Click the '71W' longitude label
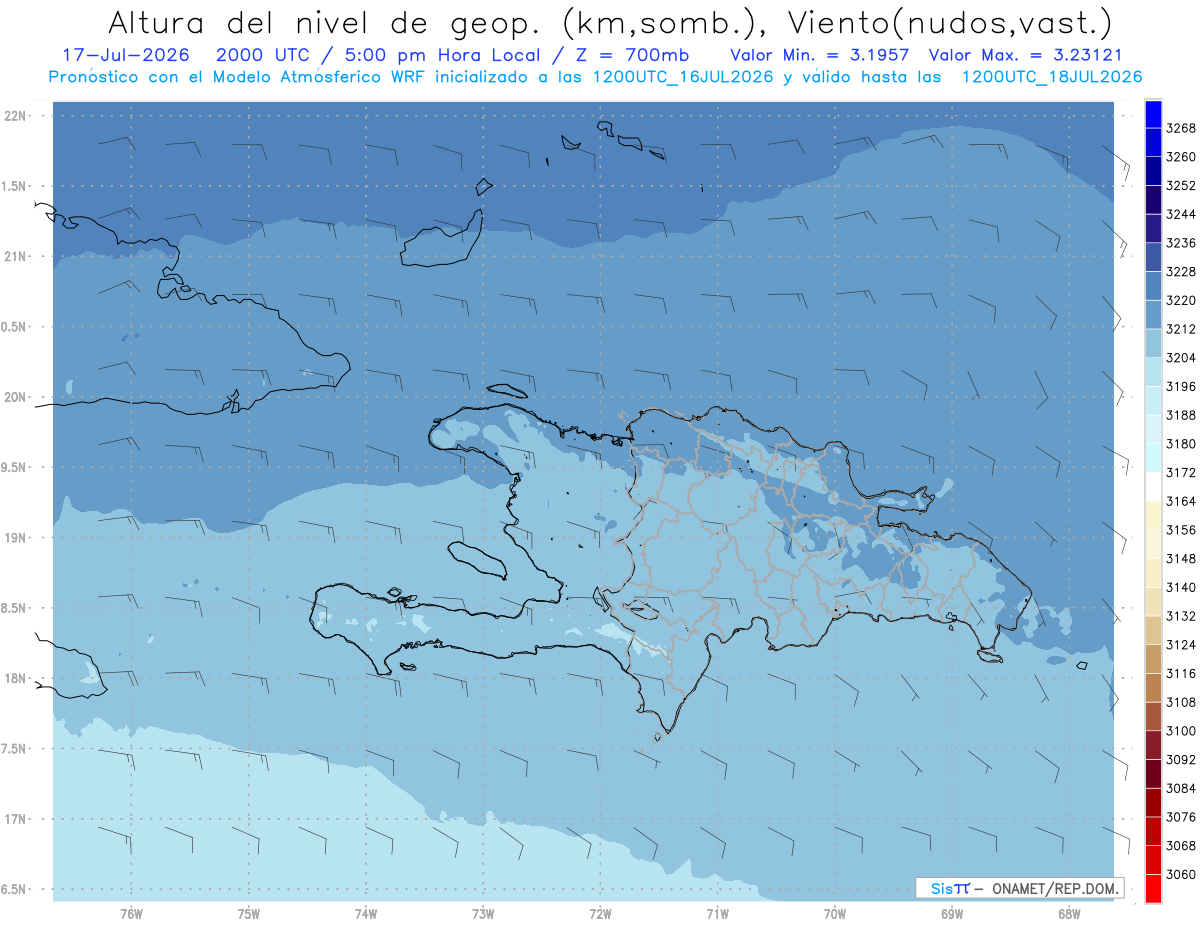1200x927 pixels. (x=717, y=913)
